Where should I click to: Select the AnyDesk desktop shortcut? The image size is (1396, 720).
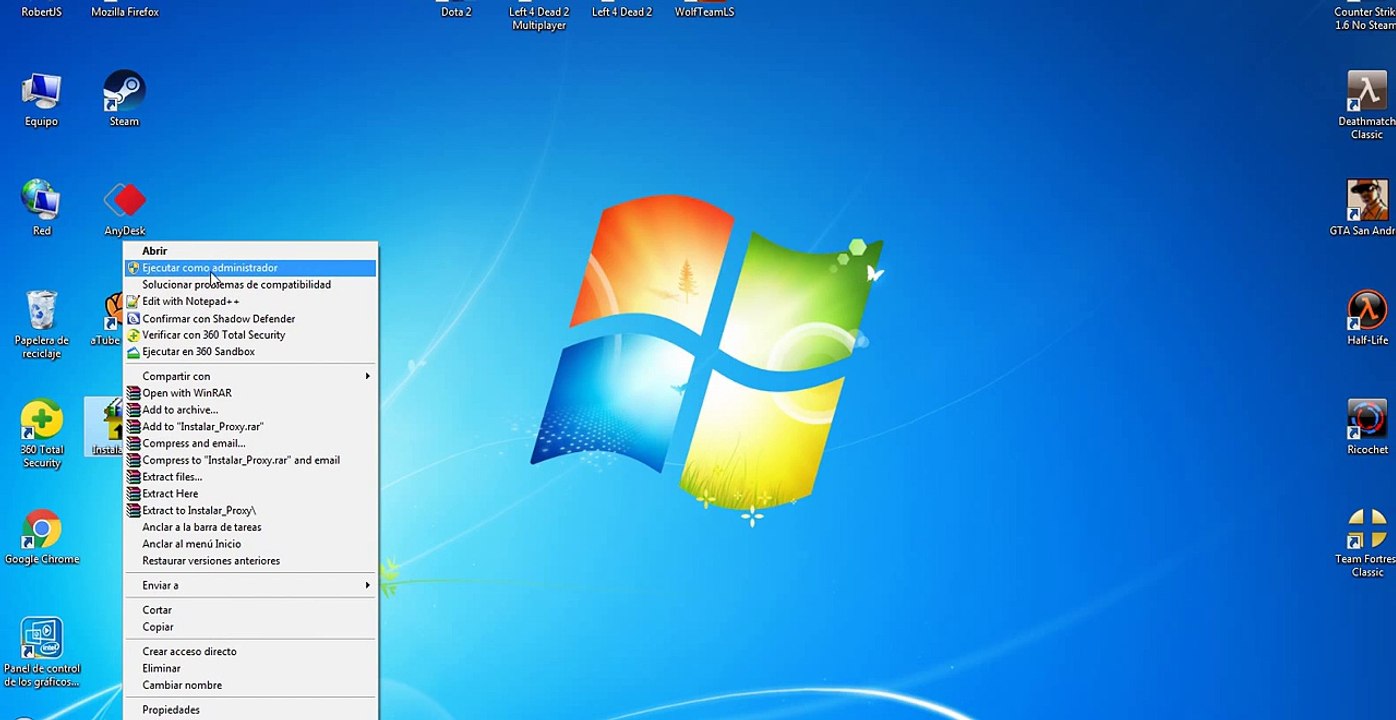[125, 207]
